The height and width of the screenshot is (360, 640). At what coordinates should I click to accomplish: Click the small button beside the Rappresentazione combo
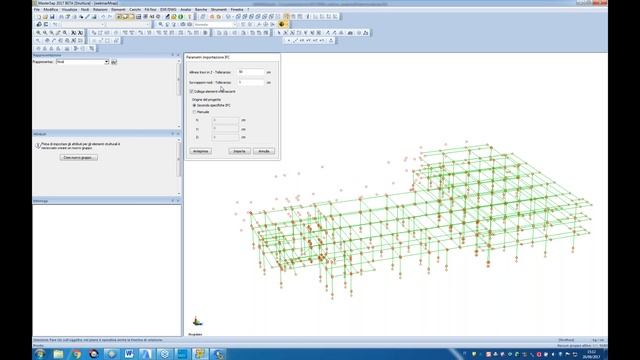[x=114, y=62]
